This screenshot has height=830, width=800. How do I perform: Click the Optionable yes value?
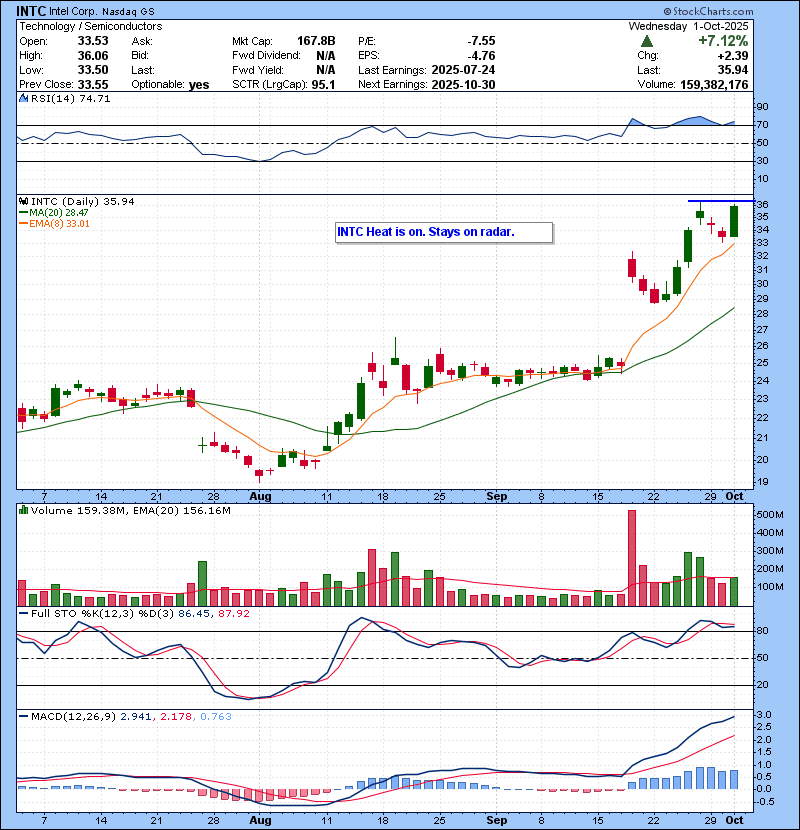coord(199,85)
